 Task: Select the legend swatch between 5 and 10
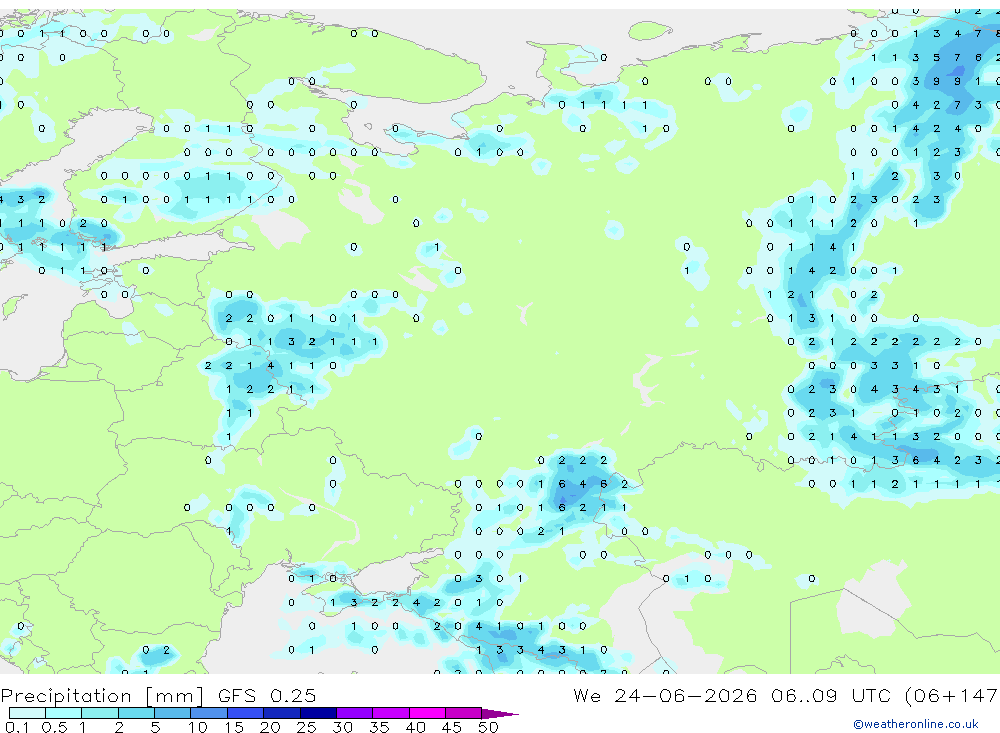click(x=173, y=713)
